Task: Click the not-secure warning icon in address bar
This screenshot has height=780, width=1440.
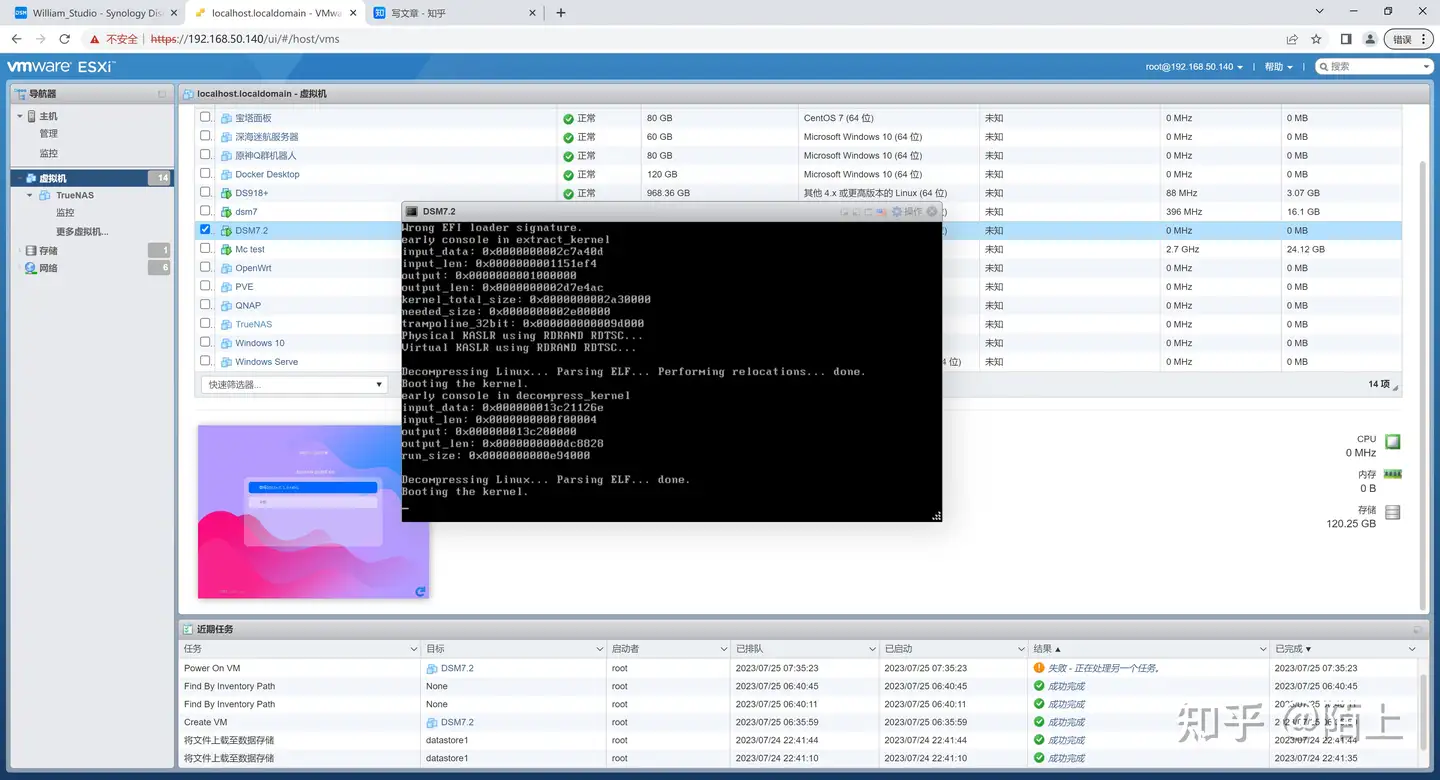Action: 95,39
